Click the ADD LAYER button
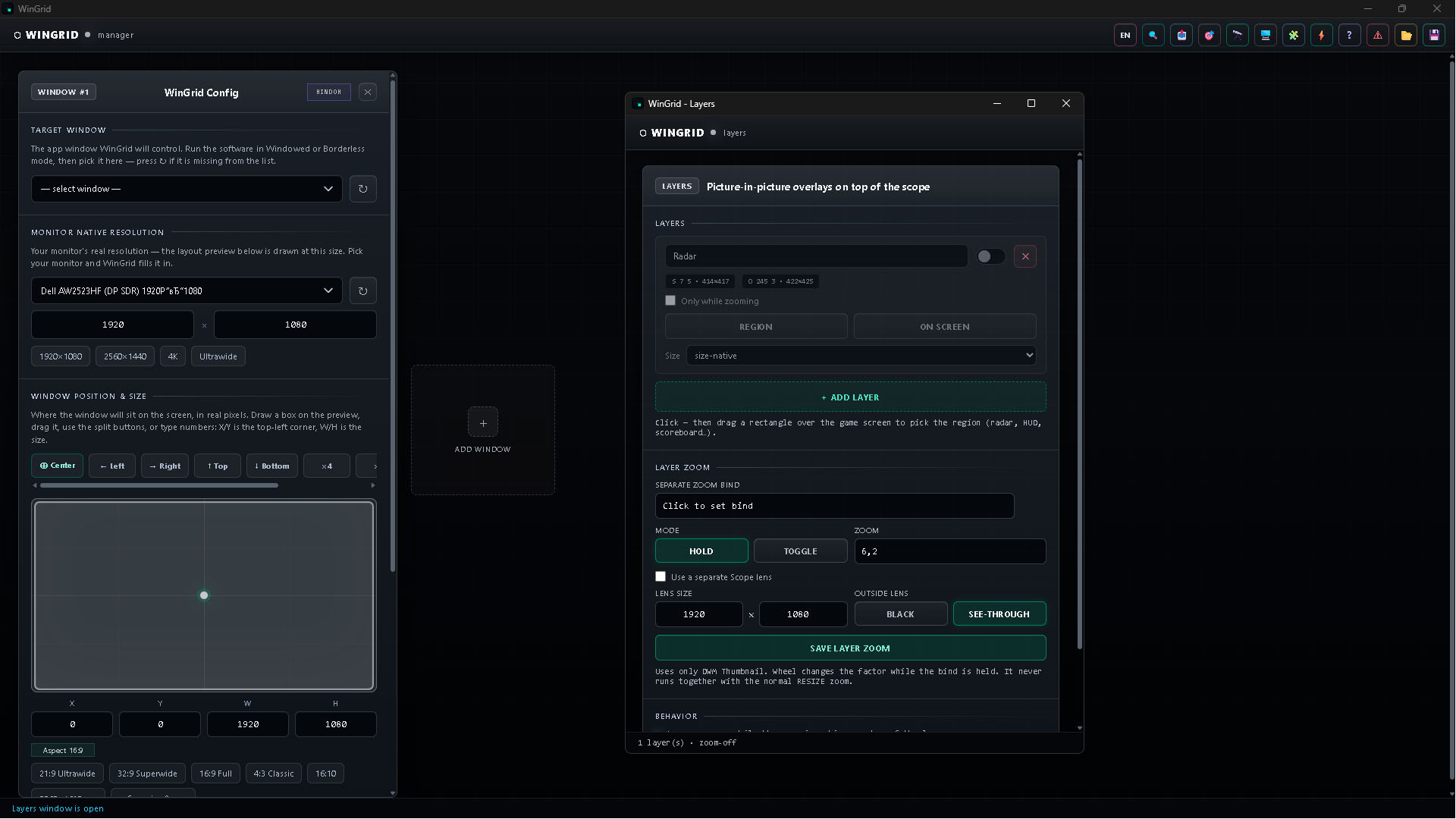Image resolution: width=1456 pixels, height=819 pixels. coord(851,397)
